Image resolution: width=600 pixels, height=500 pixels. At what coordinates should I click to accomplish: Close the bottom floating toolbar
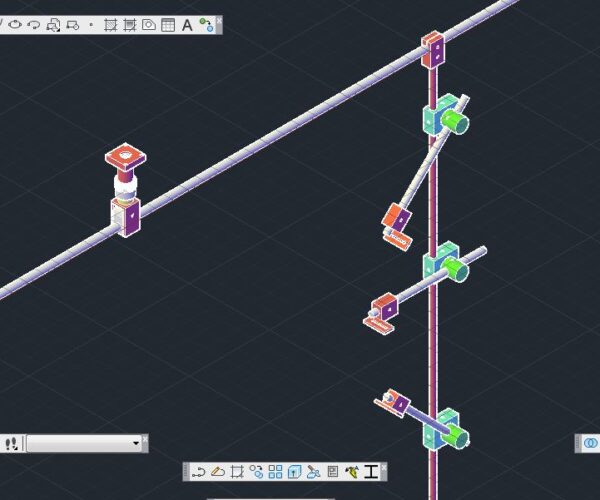[384, 467]
